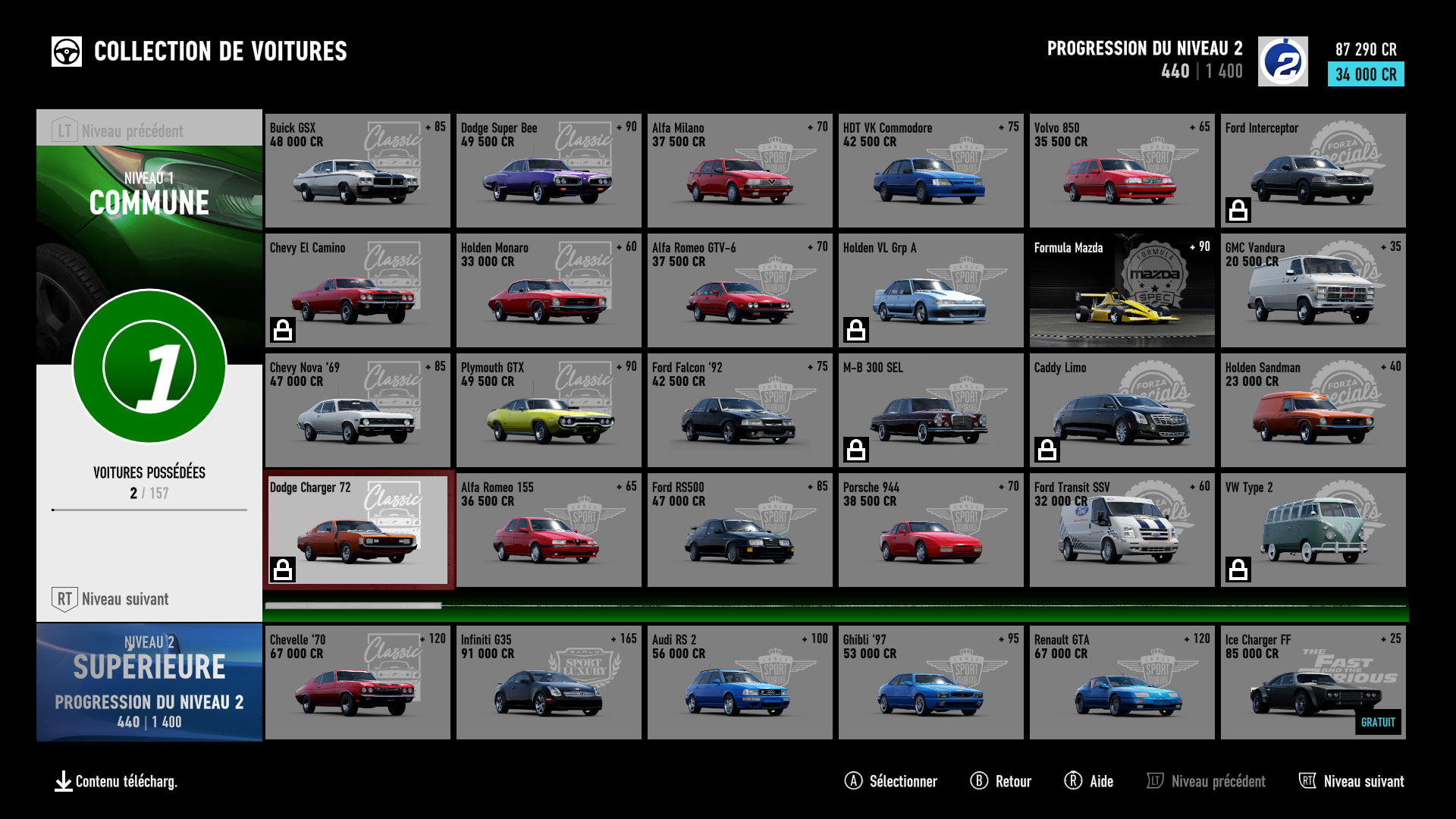The image size is (1456, 819).
Task: Click the steering wheel icon next to the title
Action: click(x=67, y=51)
